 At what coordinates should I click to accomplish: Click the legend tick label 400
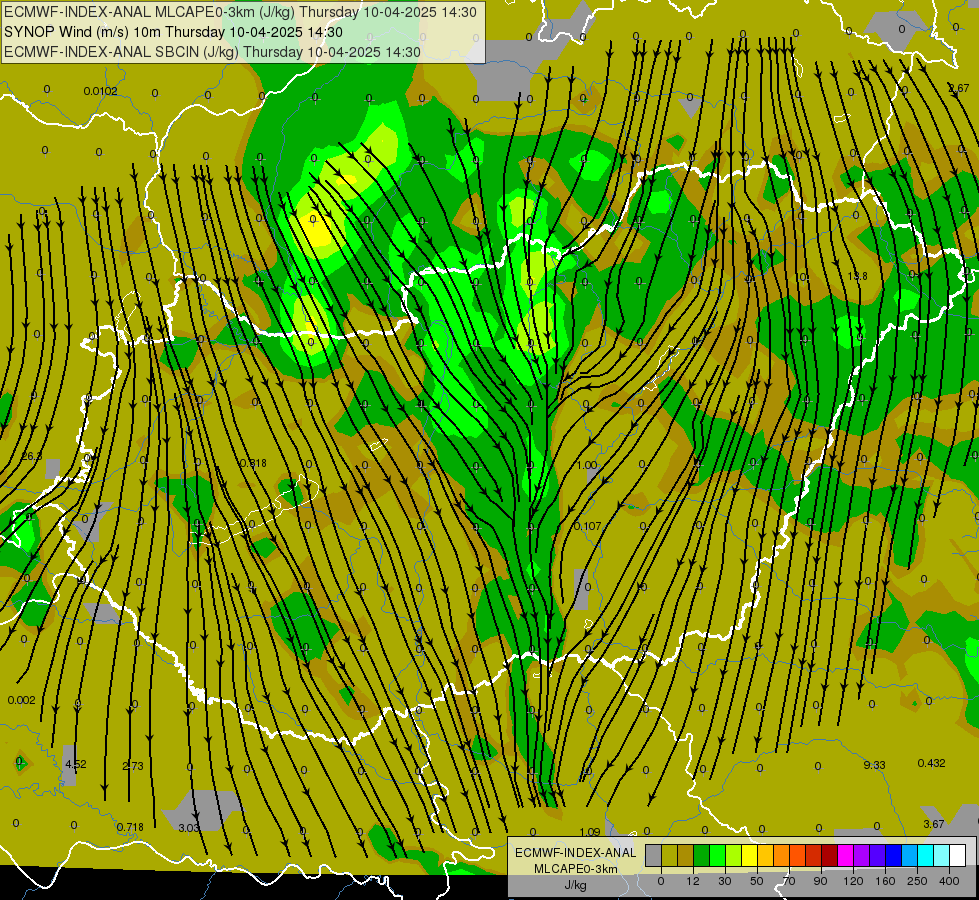click(x=949, y=881)
